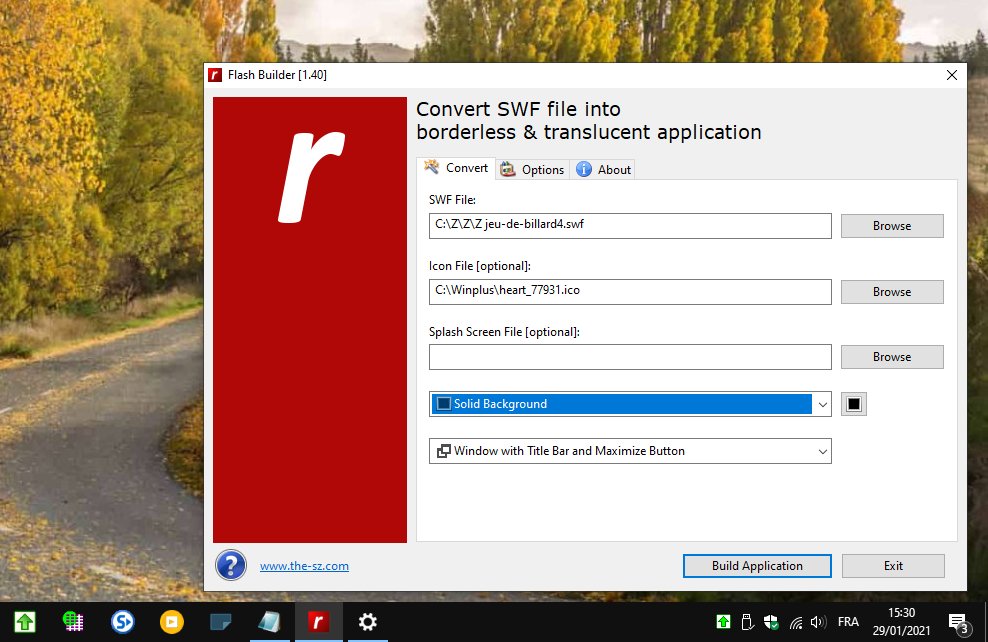Click the USB safely remove tray icon

pos(747,622)
